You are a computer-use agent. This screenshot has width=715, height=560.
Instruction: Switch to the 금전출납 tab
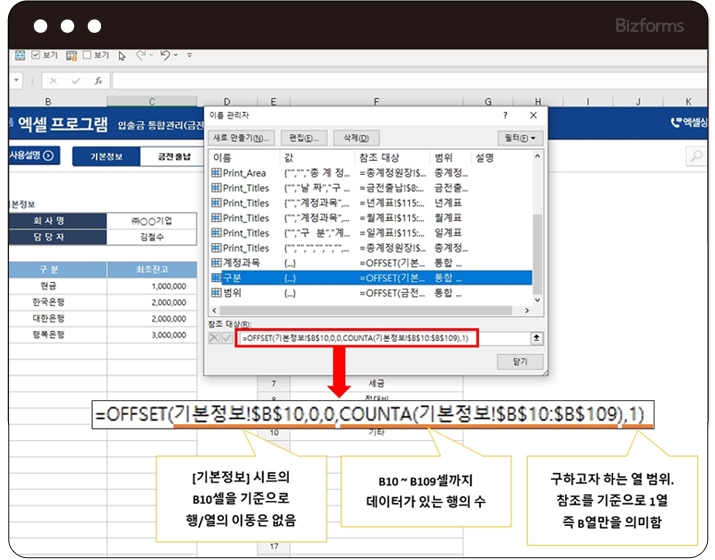(167, 156)
